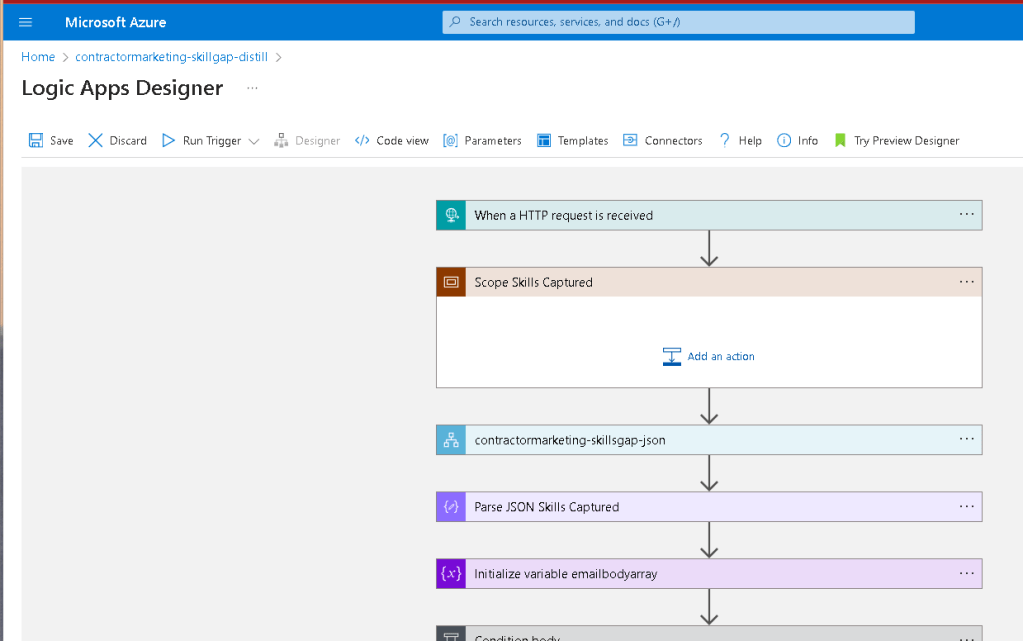
Task: Focus the Search resources, services, and docs field
Action: click(679, 22)
